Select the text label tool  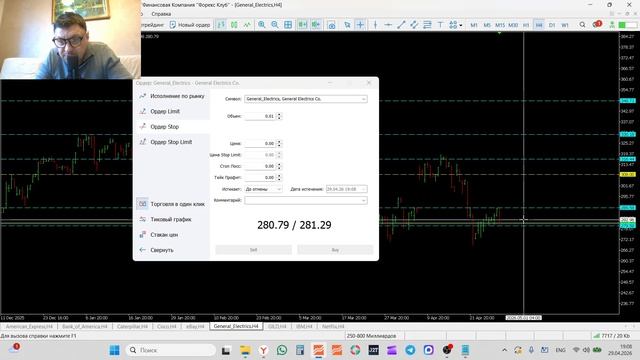(x=440, y=25)
